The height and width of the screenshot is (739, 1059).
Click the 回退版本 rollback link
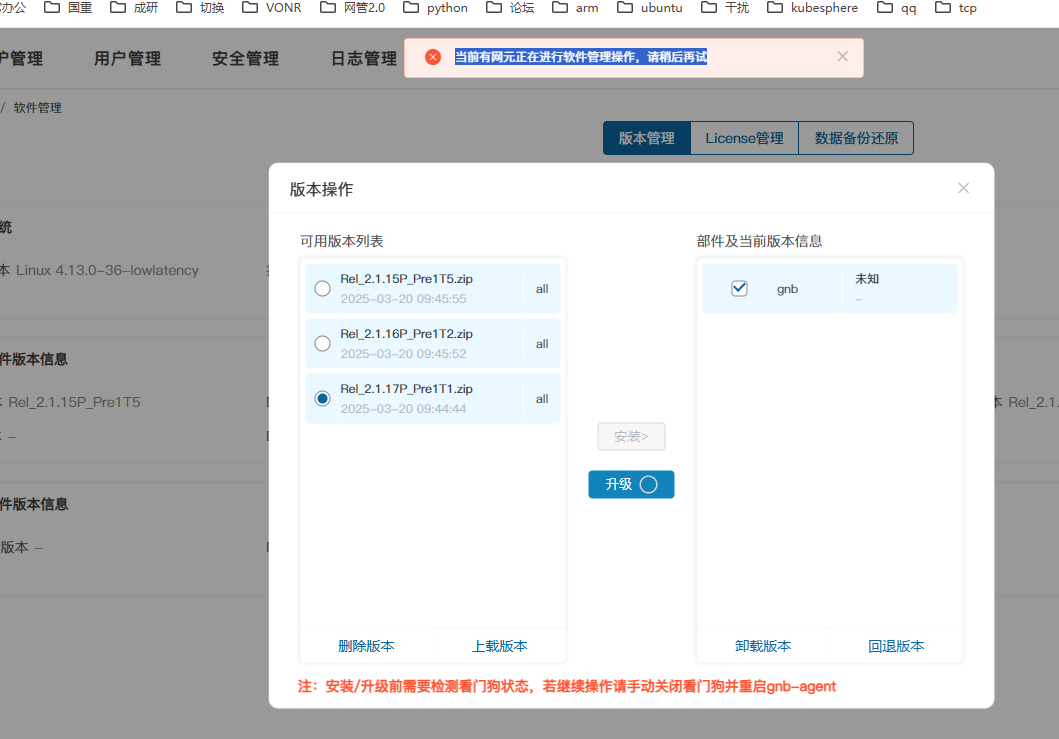(896, 646)
